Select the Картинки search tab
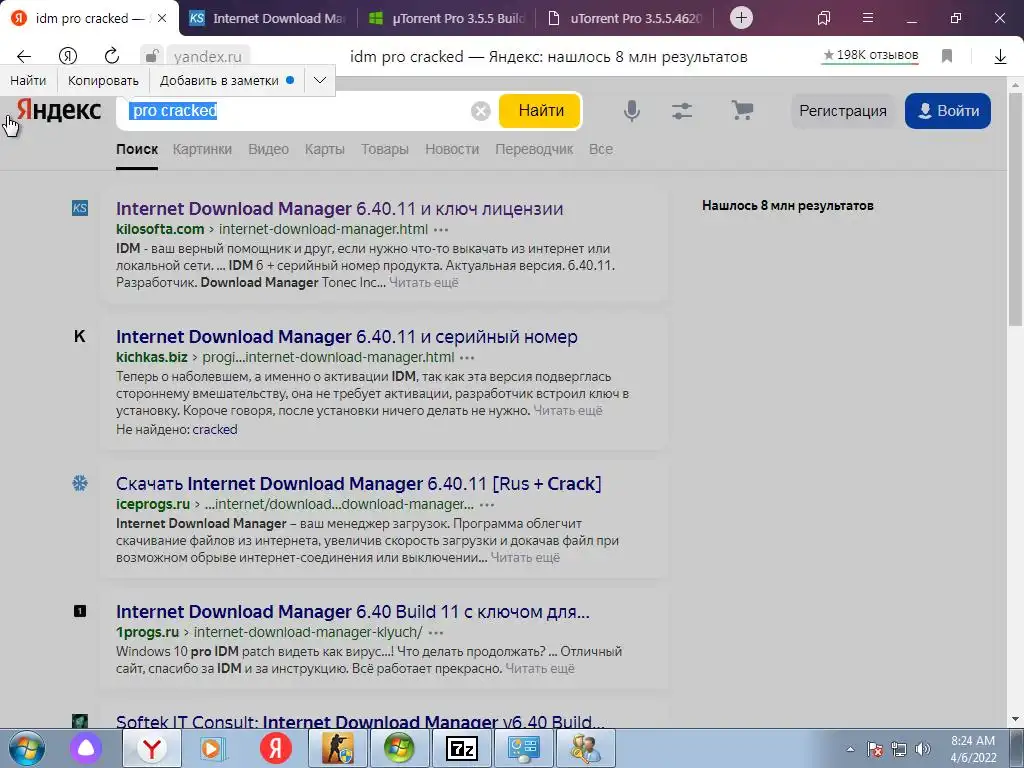 (202, 149)
